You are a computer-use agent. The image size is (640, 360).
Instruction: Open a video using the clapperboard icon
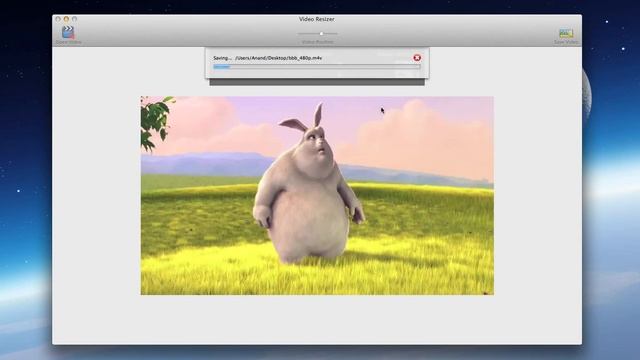pos(68,32)
